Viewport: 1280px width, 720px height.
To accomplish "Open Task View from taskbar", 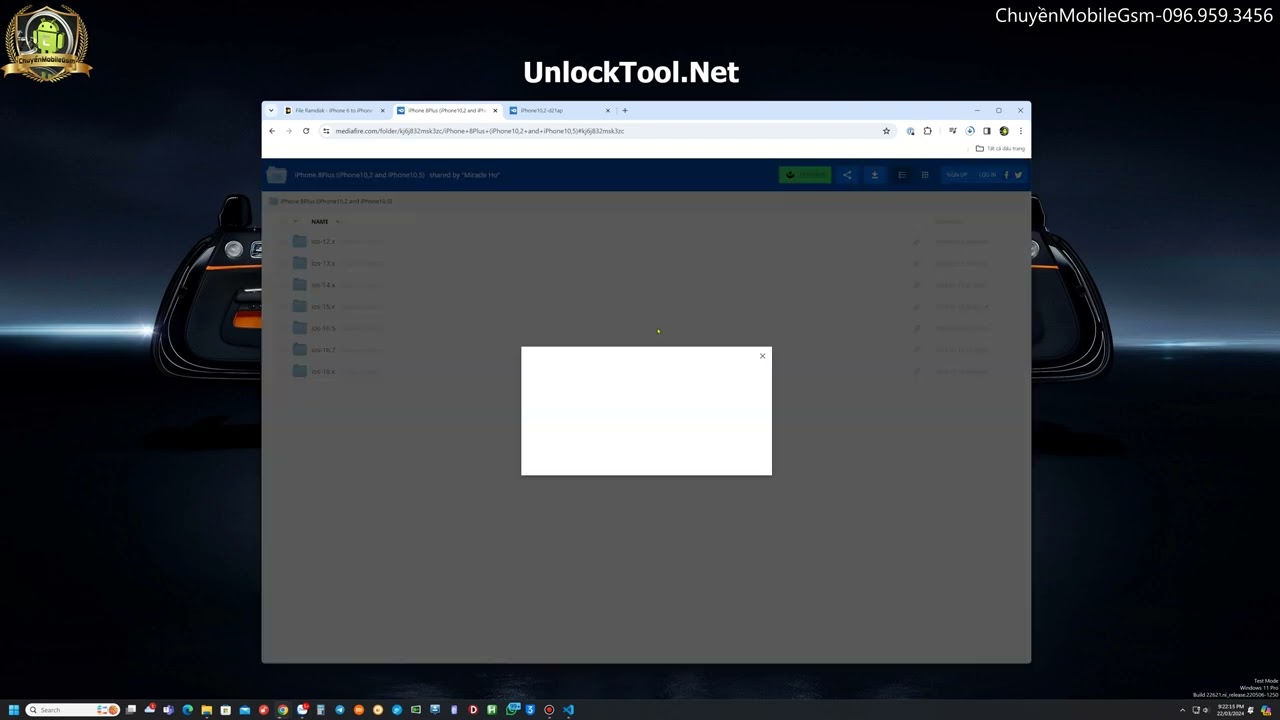I will (x=131, y=710).
